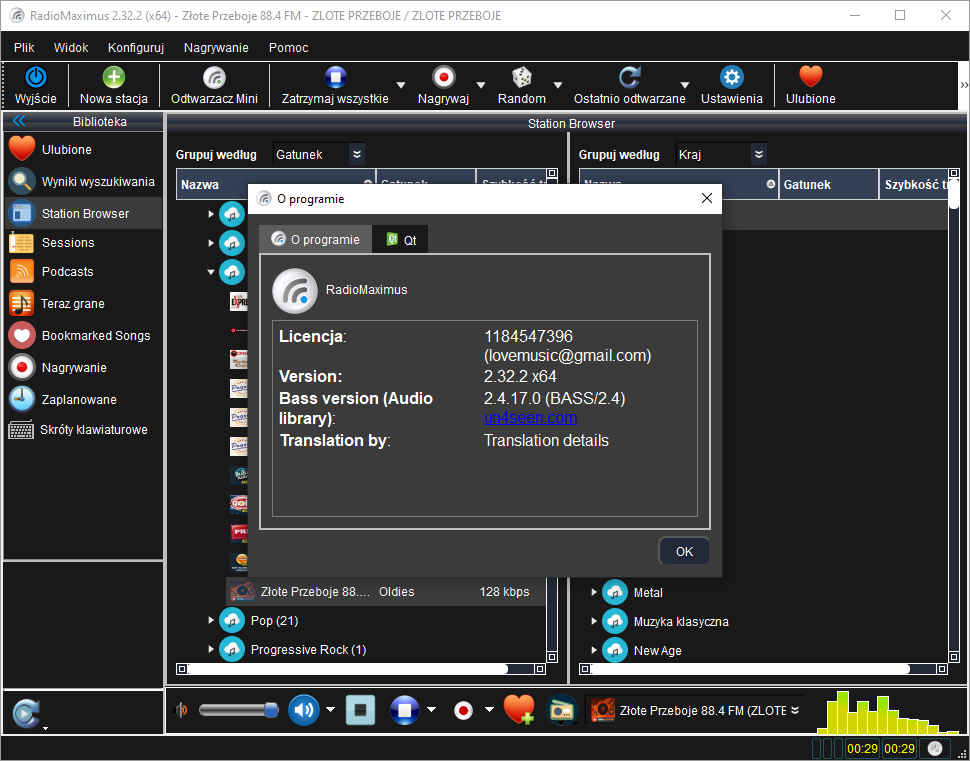Mute with the speaker button
970x761 pixels.
pyautogui.click(x=304, y=710)
